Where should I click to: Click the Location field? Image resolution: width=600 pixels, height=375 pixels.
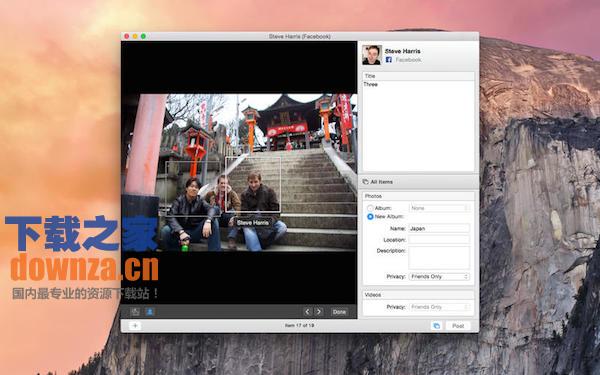[x=439, y=240]
